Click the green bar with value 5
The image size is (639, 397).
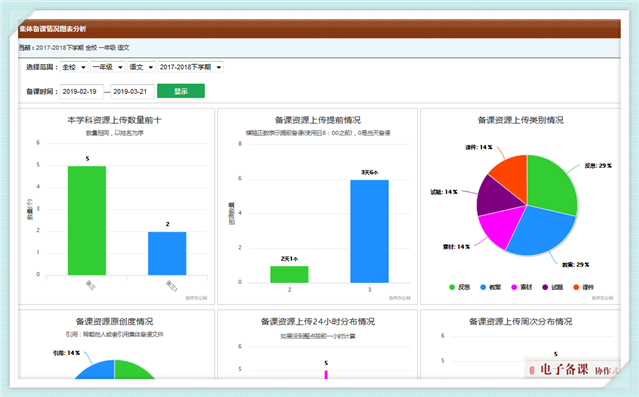(x=87, y=221)
